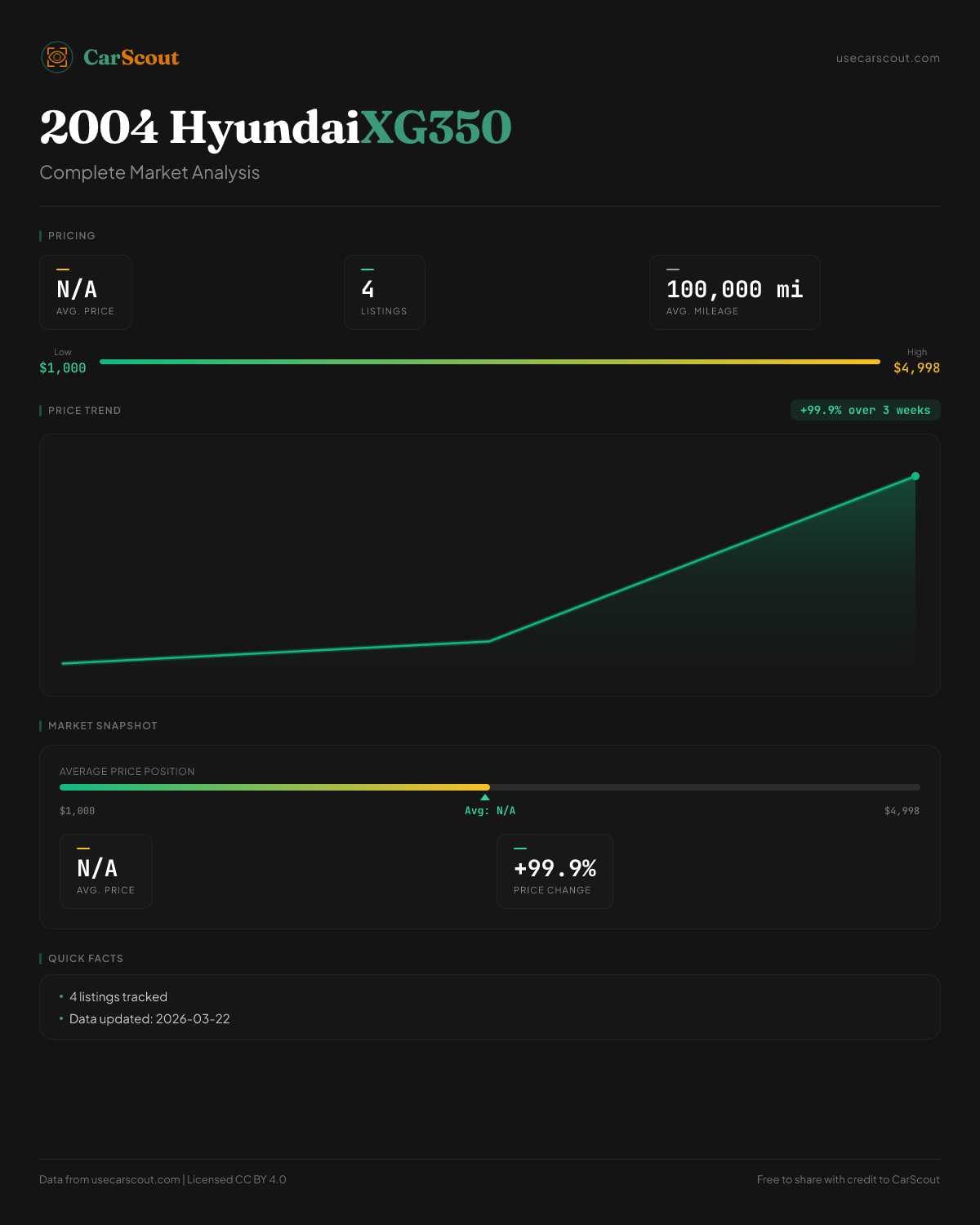Click the trend line bend point

pos(489,641)
